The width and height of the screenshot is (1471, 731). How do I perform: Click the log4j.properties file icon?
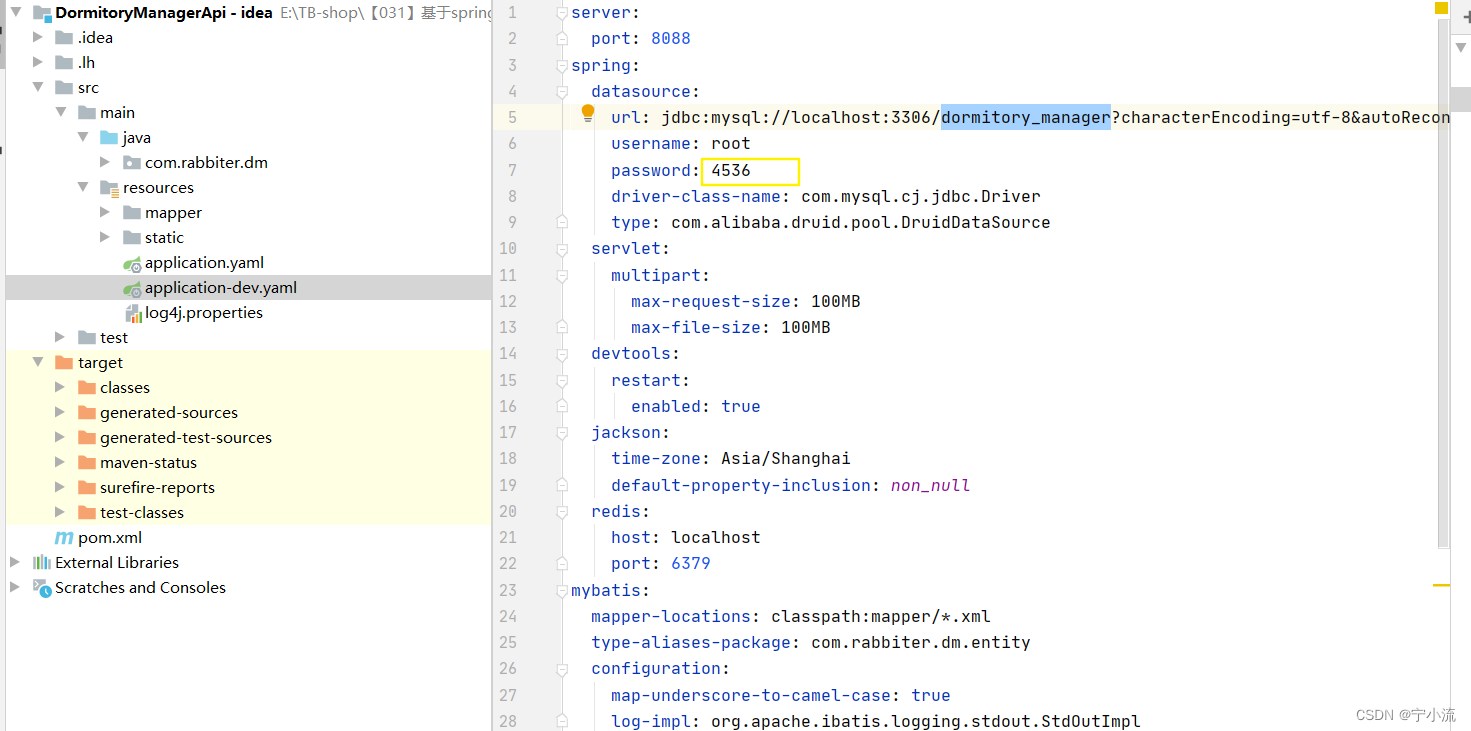pos(133,313)
